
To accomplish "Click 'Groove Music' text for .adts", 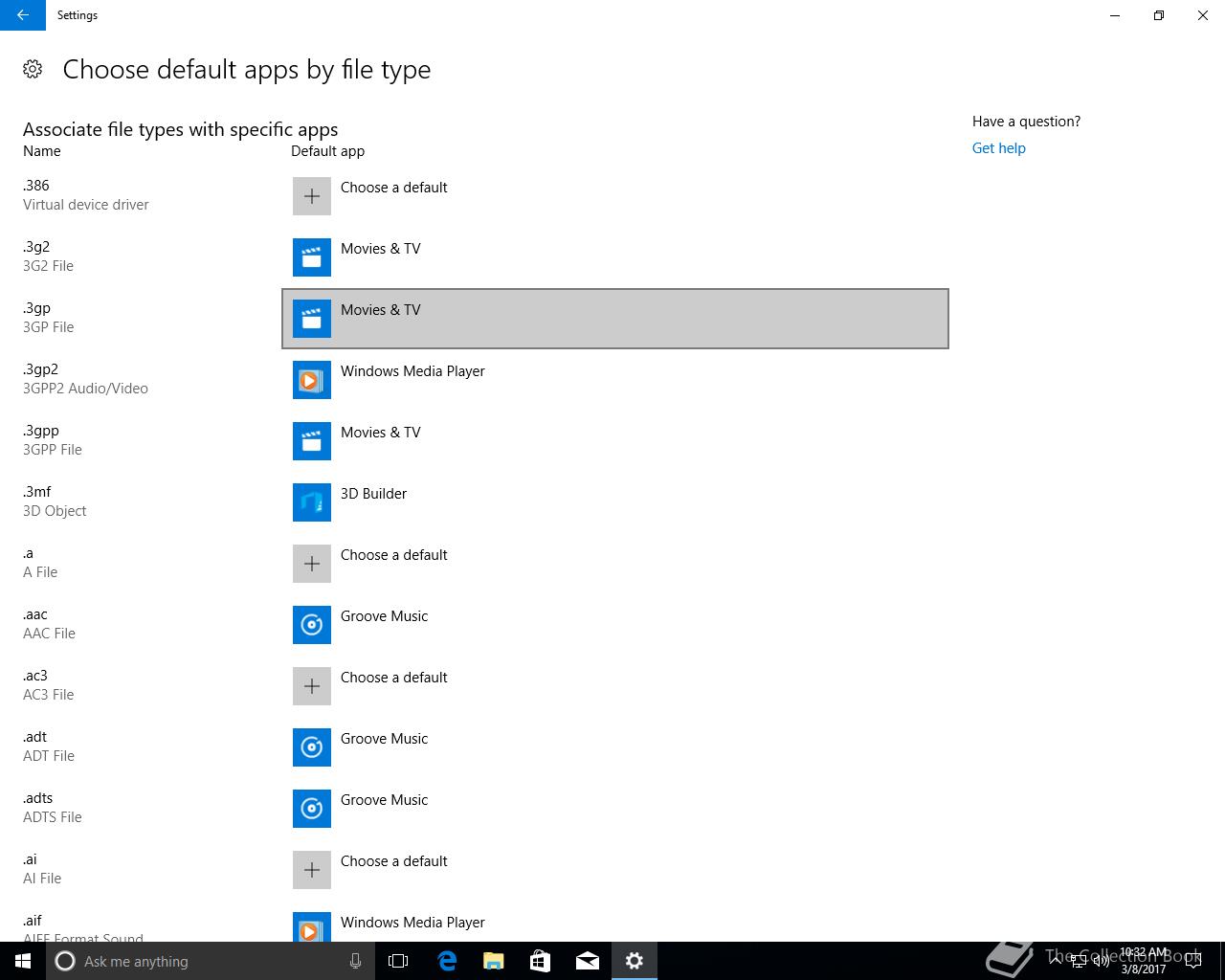I will tap(385, 800).
